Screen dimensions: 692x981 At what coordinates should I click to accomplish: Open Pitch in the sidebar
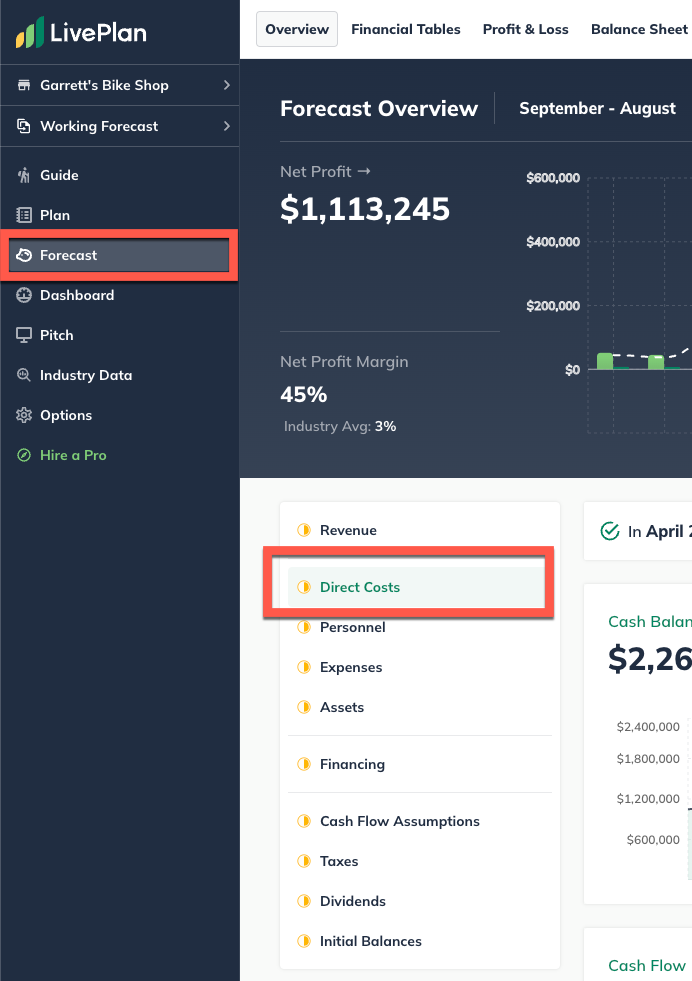120,335
